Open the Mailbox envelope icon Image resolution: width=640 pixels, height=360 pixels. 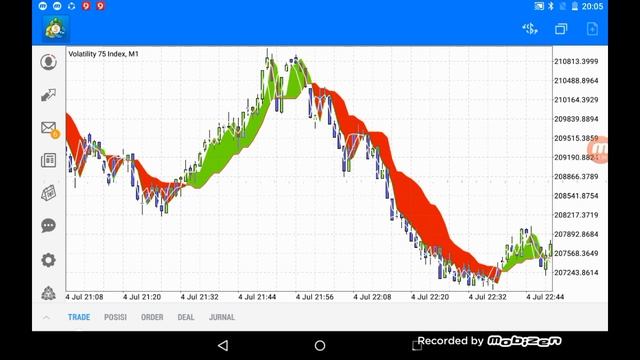49,129
